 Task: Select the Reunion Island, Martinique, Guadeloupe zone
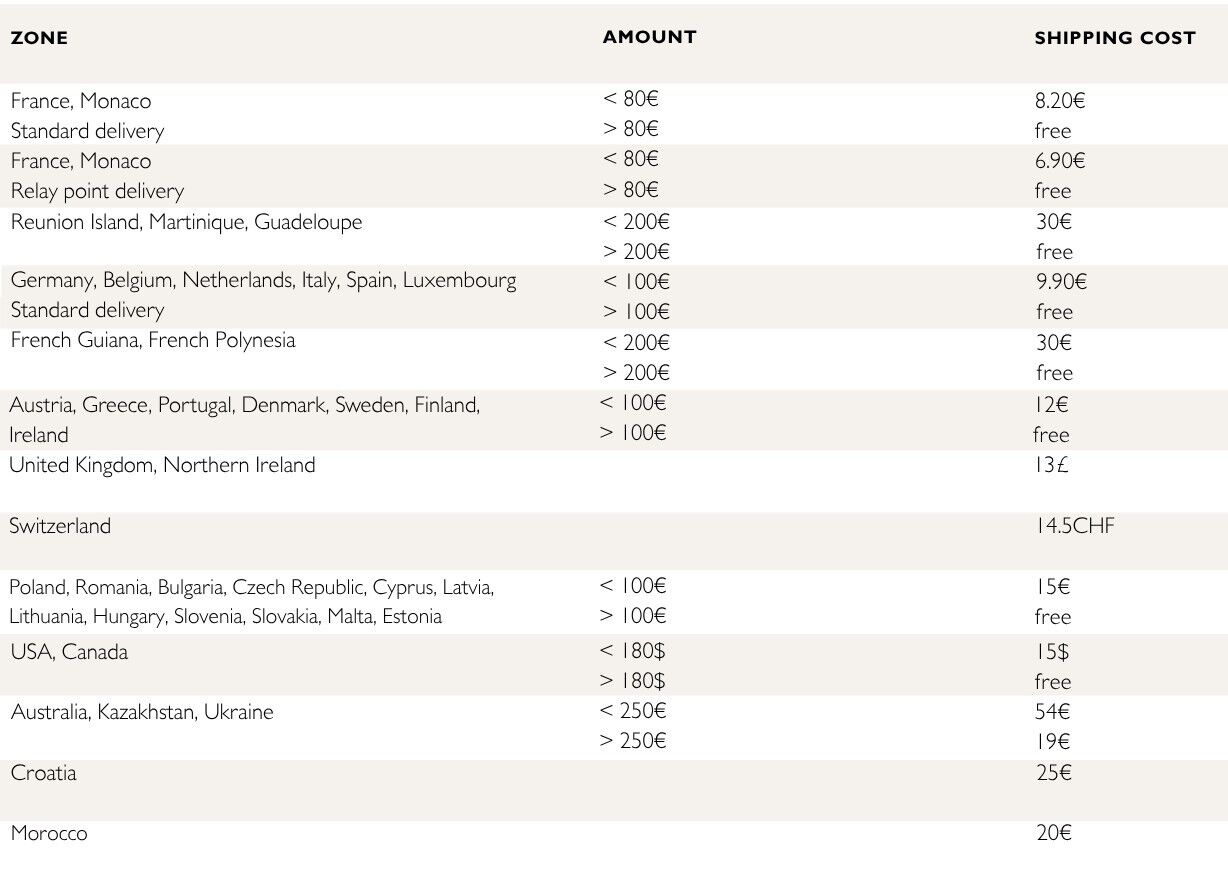[186, 222]
